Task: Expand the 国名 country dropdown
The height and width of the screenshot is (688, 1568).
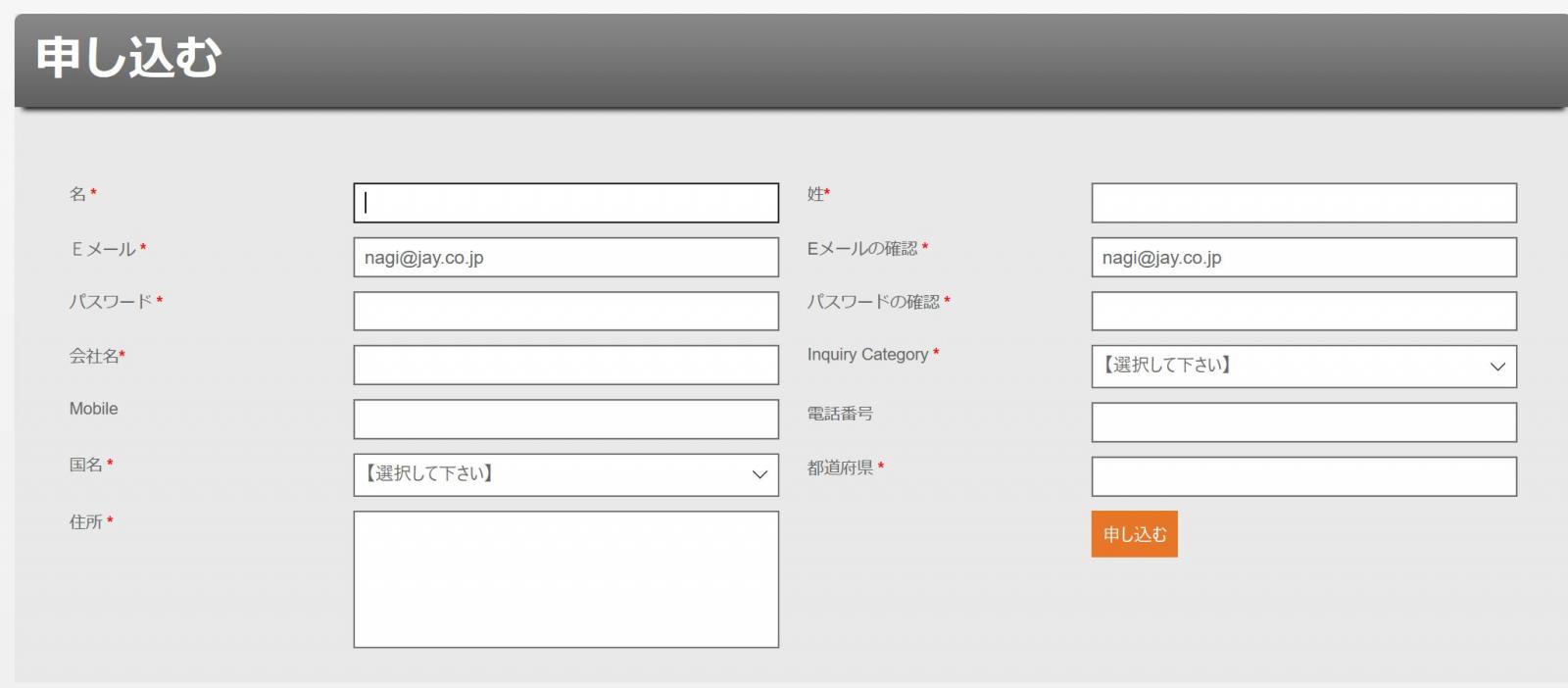Action: tap(565, 474)
